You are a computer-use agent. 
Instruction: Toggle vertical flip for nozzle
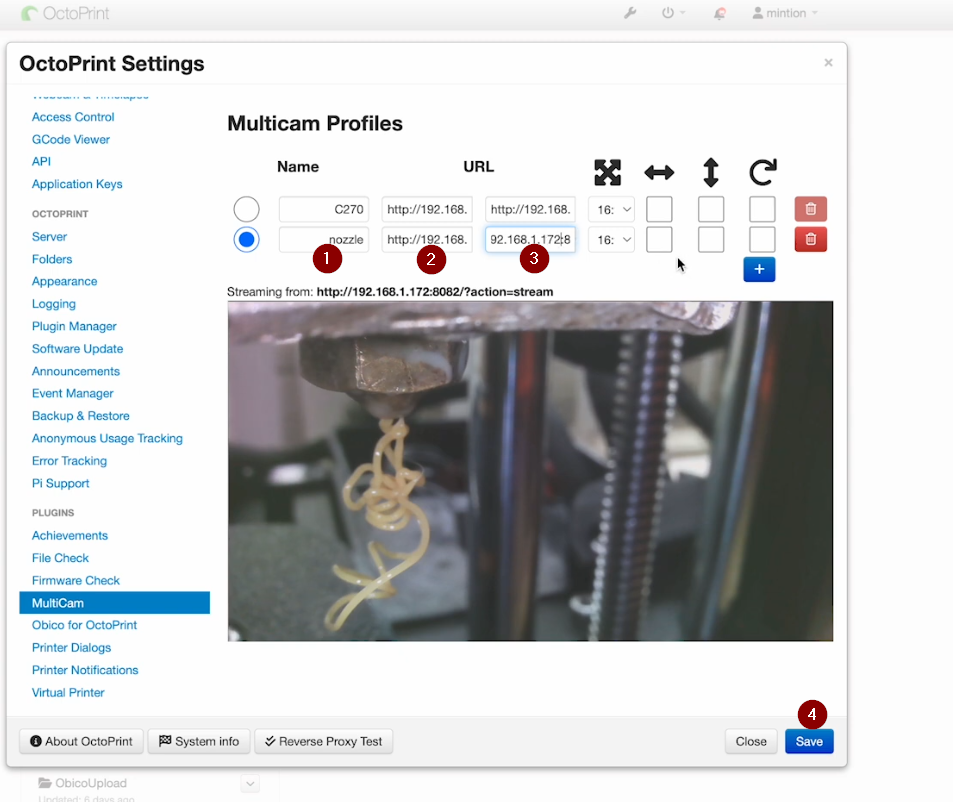[x=710, y=239]
